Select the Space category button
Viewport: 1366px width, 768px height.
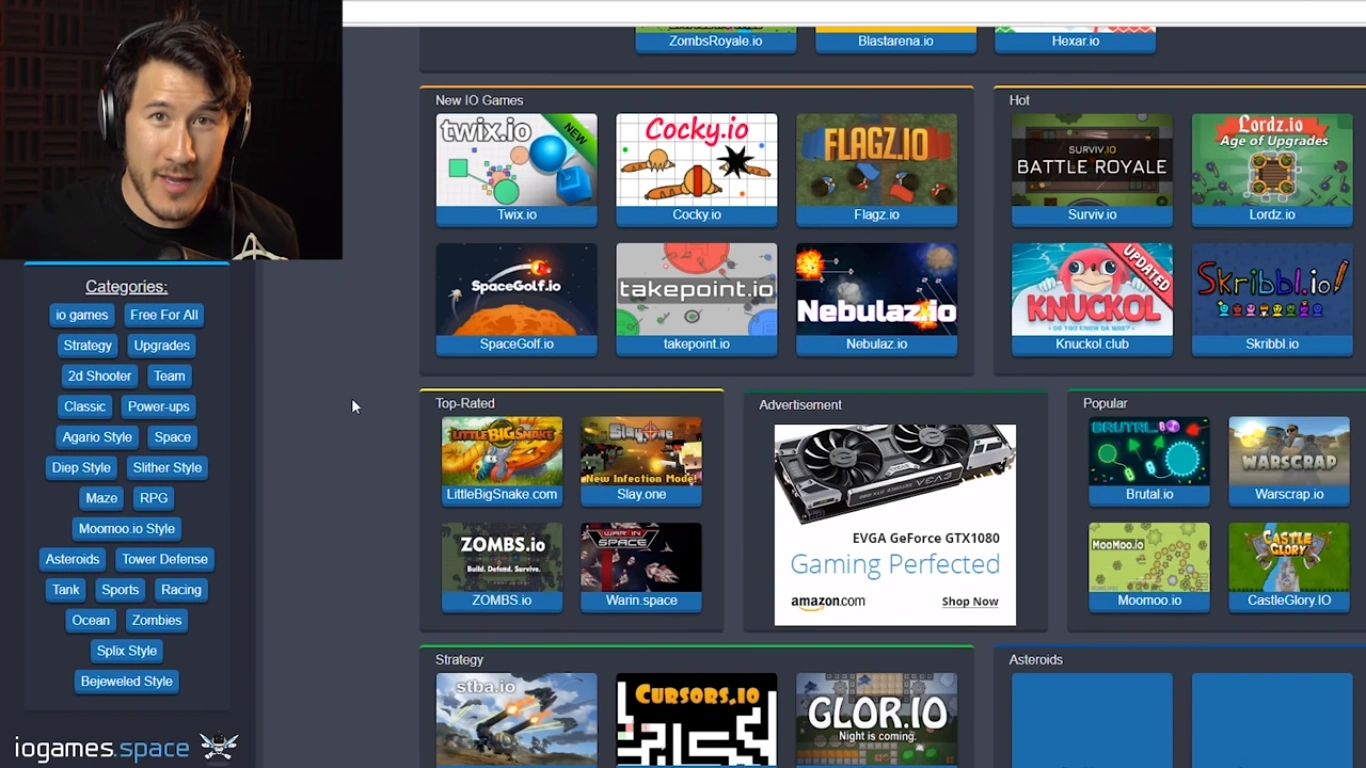pos(172,437)
